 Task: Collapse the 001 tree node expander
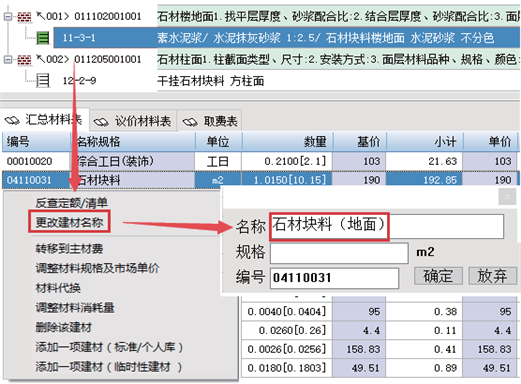click(x=8, y=16)
